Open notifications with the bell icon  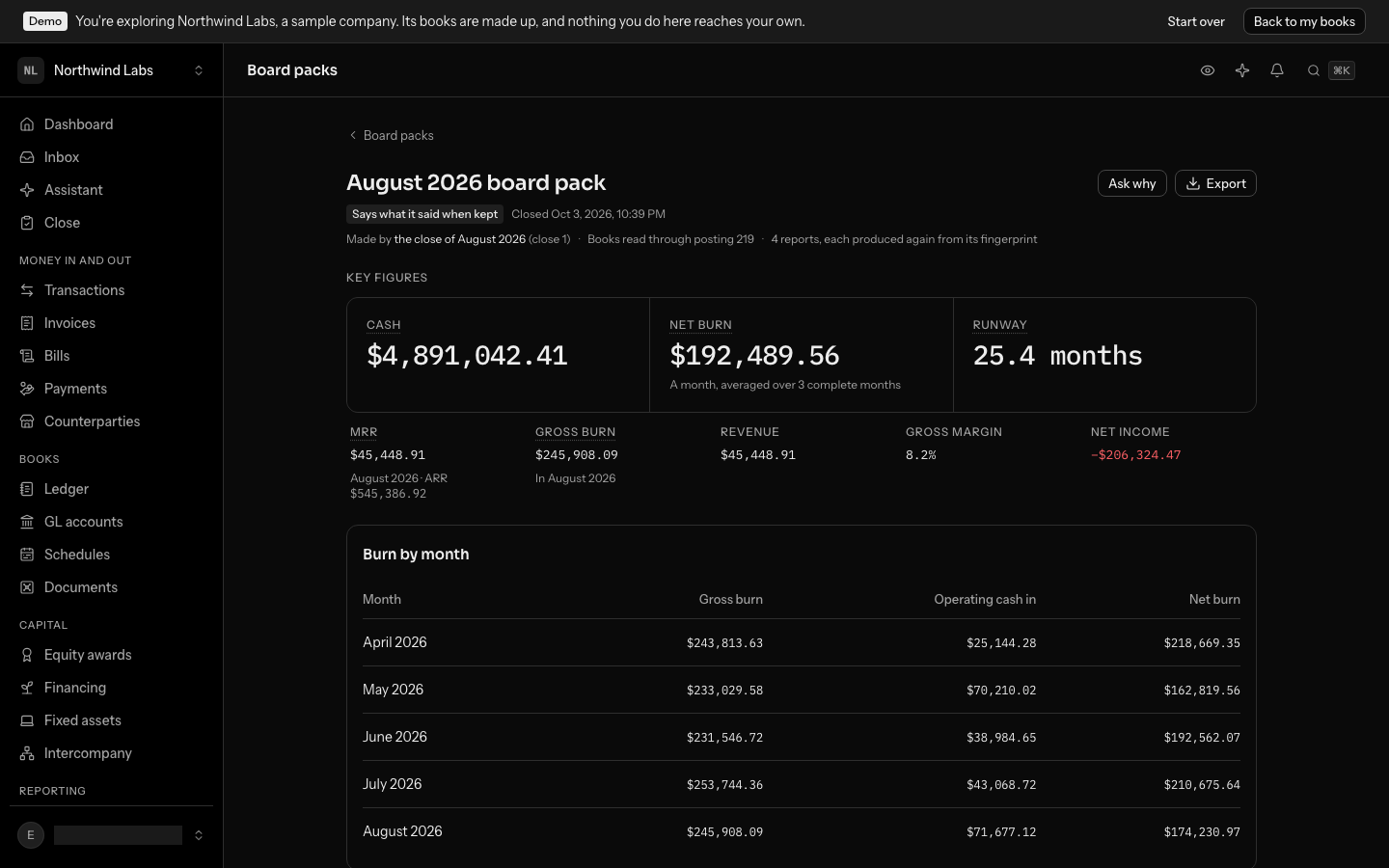click(1277, 70)
